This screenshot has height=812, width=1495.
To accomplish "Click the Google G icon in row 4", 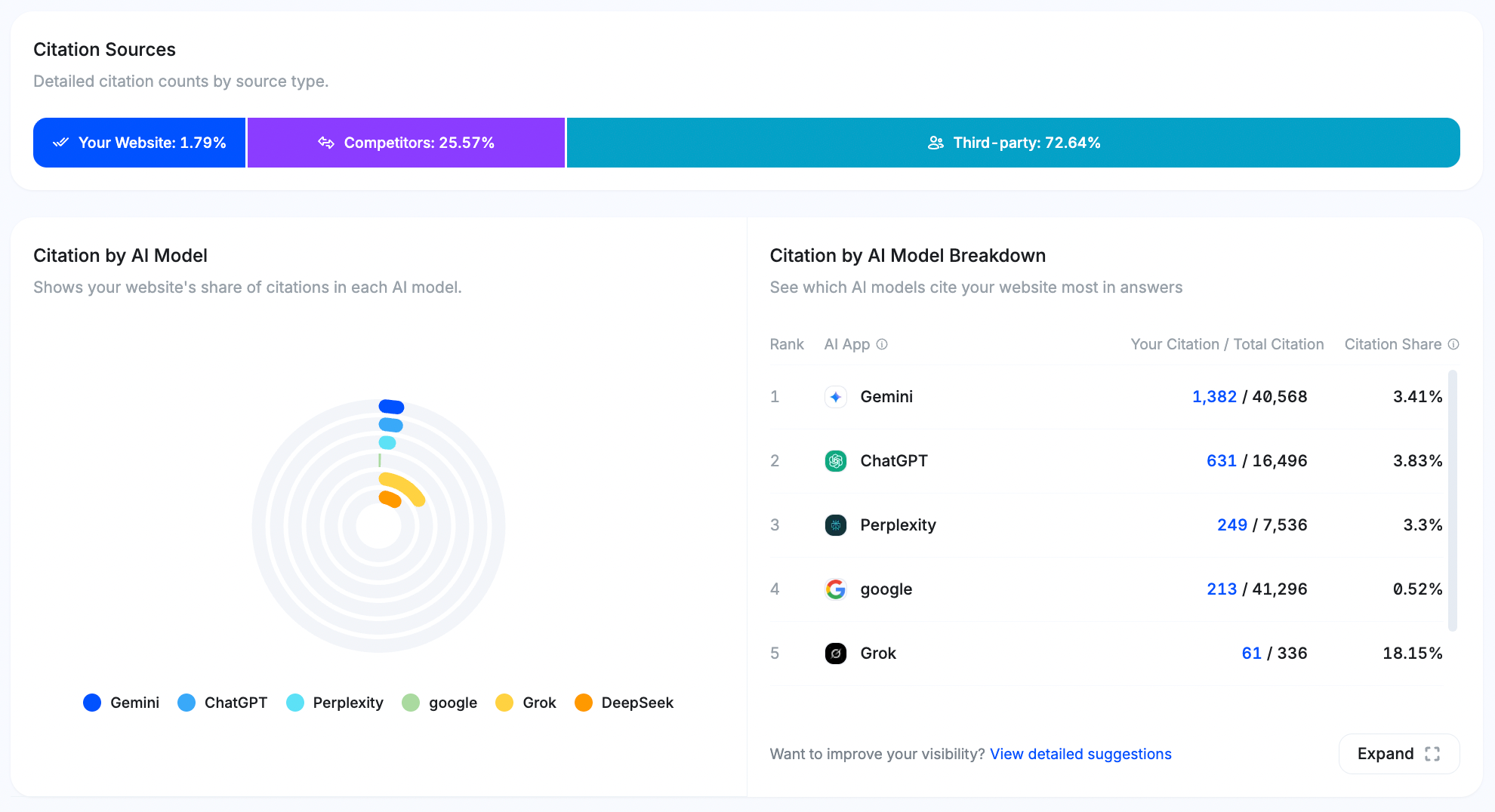I will click(x=836, y=589).
